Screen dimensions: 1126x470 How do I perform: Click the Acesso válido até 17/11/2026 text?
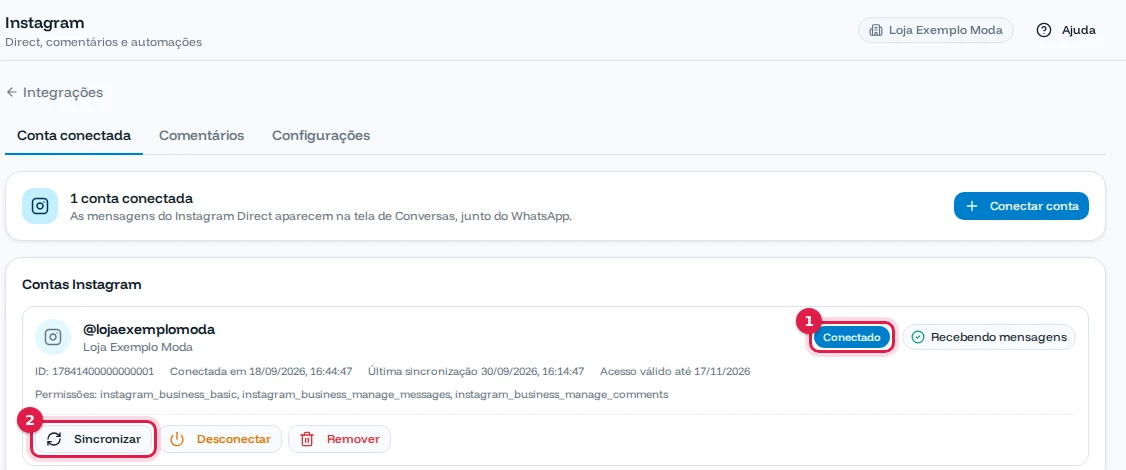(x=675, y=372)
